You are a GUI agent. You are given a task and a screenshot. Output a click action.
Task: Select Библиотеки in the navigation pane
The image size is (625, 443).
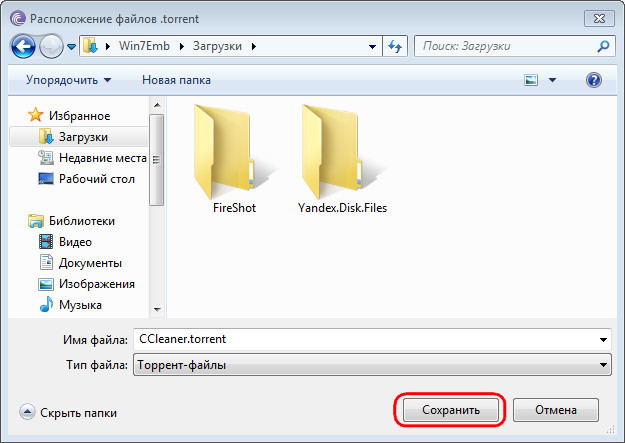coord(82,221)
